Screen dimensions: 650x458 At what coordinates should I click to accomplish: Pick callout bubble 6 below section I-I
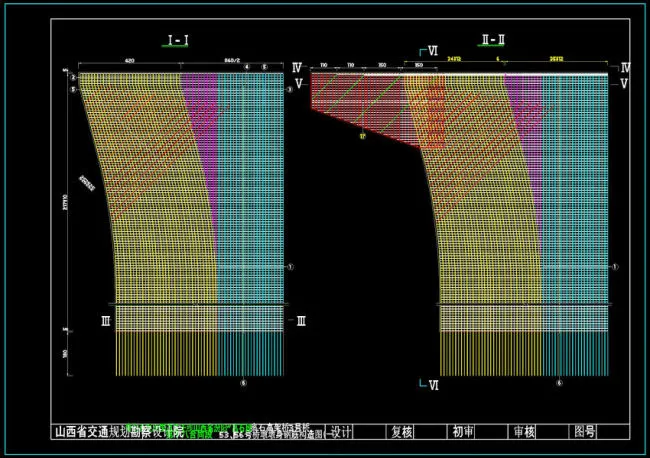click(244, 382)
